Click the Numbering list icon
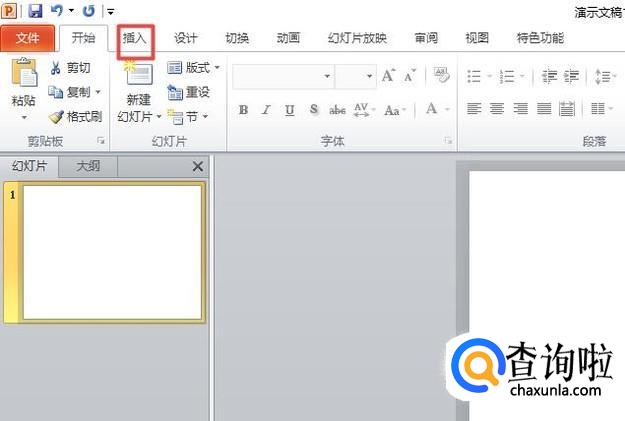The width and height of the screenshot is (625, 421). pos(507,76)
